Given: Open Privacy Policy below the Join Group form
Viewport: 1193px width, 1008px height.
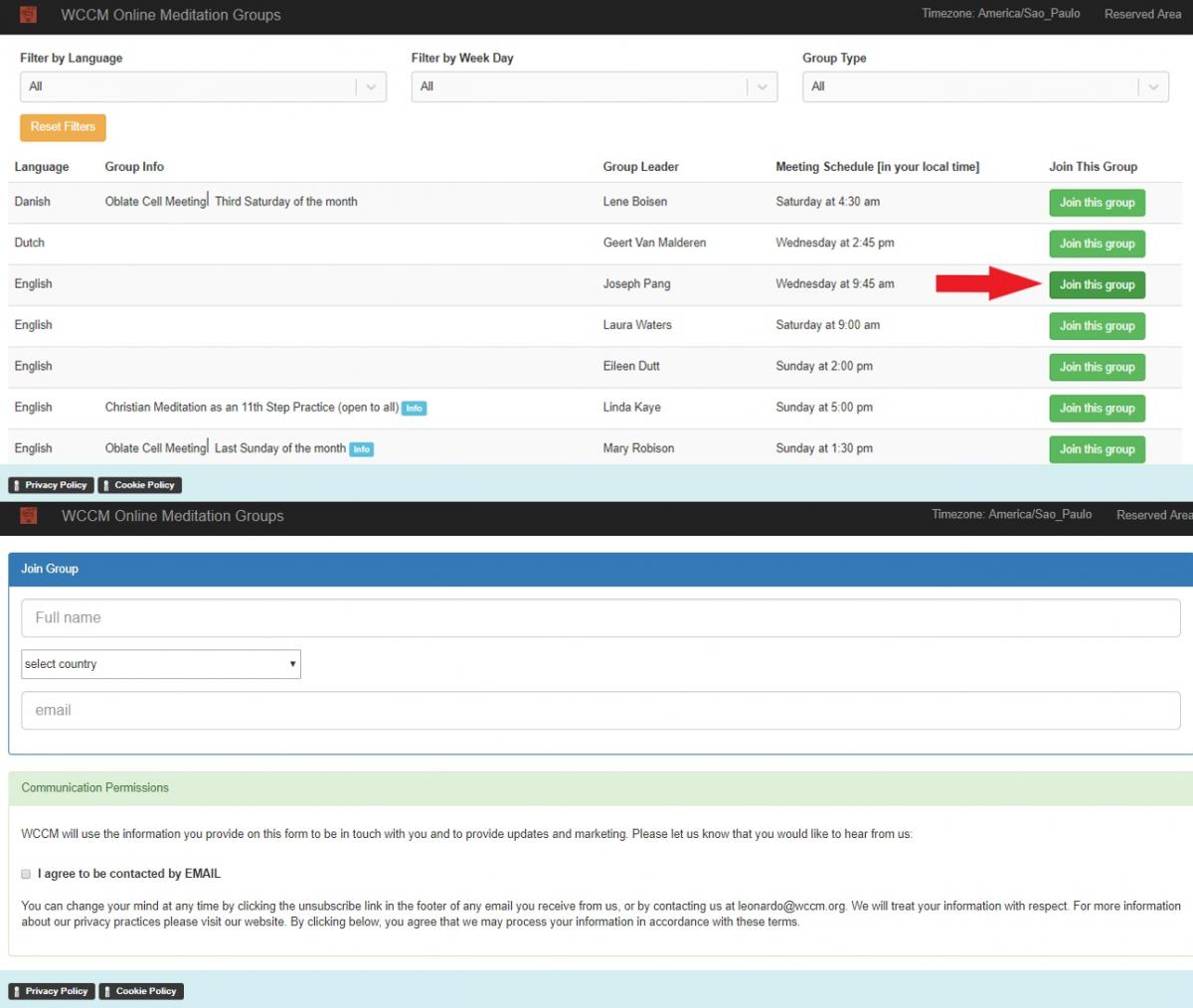Looking at the screenshot, I should pos(52,991).
